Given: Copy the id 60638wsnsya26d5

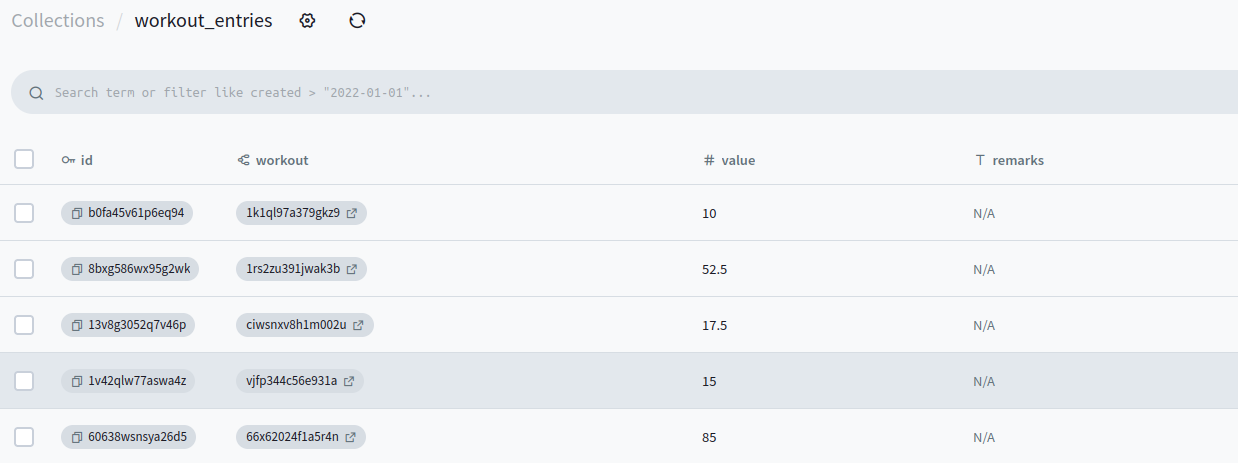Looking at the screenshot, I should pos(77,437).
